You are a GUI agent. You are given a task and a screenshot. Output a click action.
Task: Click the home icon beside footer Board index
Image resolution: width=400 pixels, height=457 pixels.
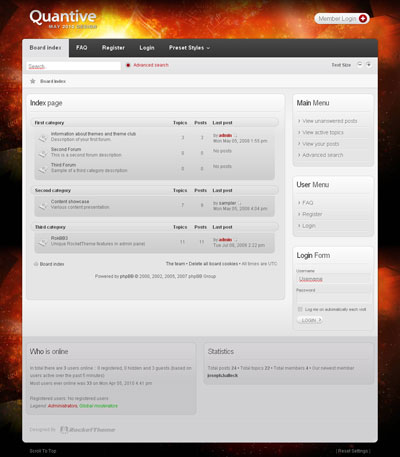(36, 264)
